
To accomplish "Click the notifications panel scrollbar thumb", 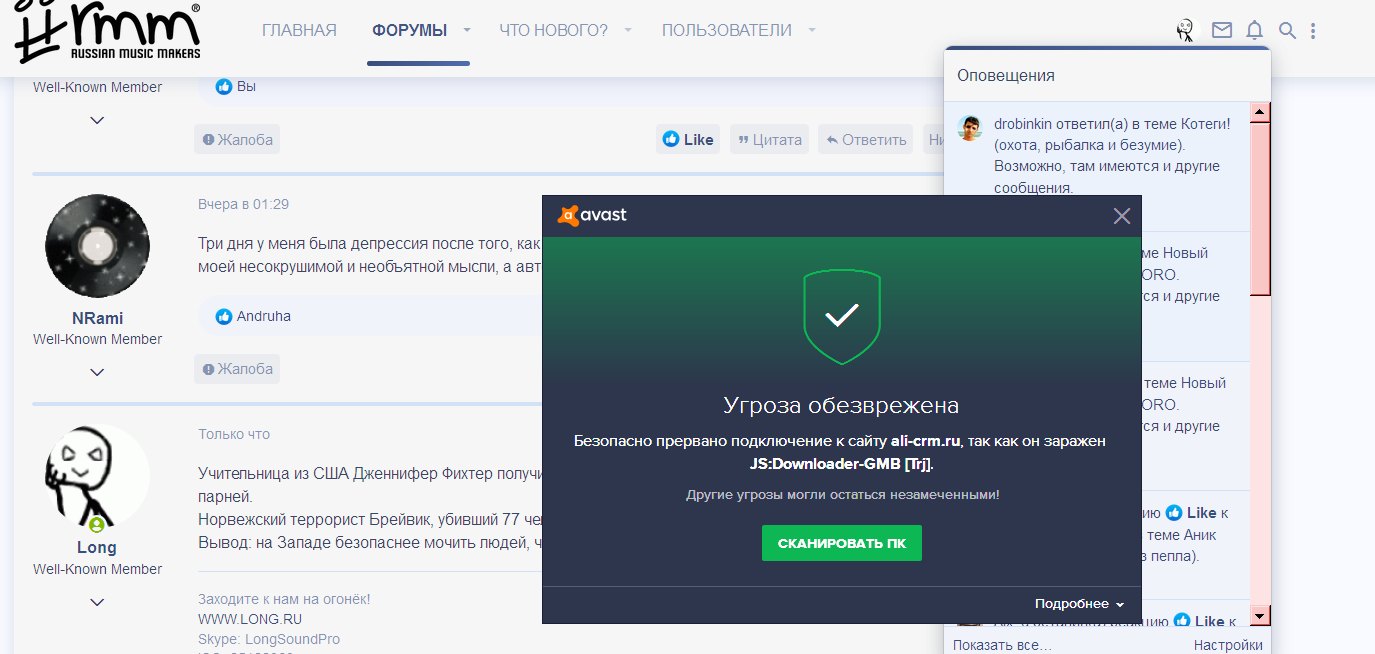I will click(x=1260, y=208).
